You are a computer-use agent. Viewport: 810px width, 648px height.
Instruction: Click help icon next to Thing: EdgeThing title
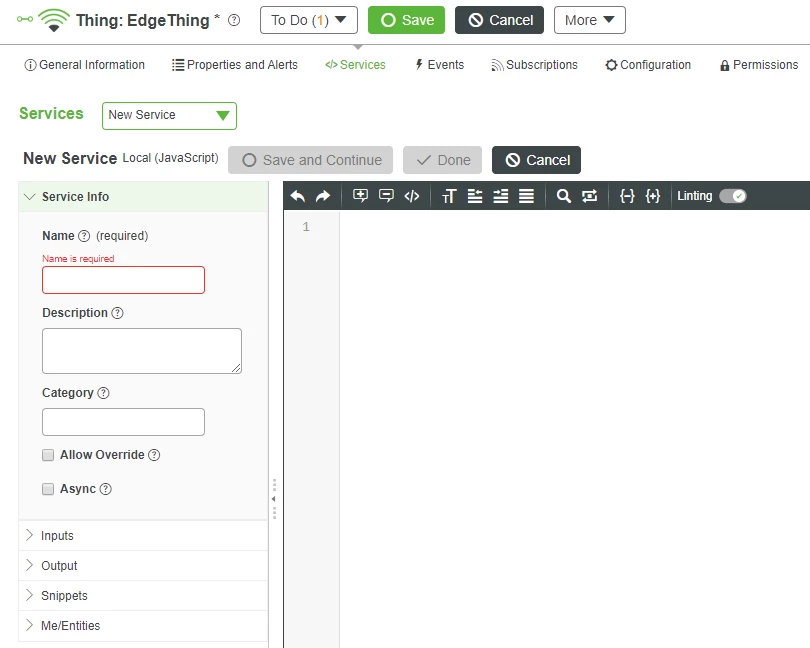[234, 20]
